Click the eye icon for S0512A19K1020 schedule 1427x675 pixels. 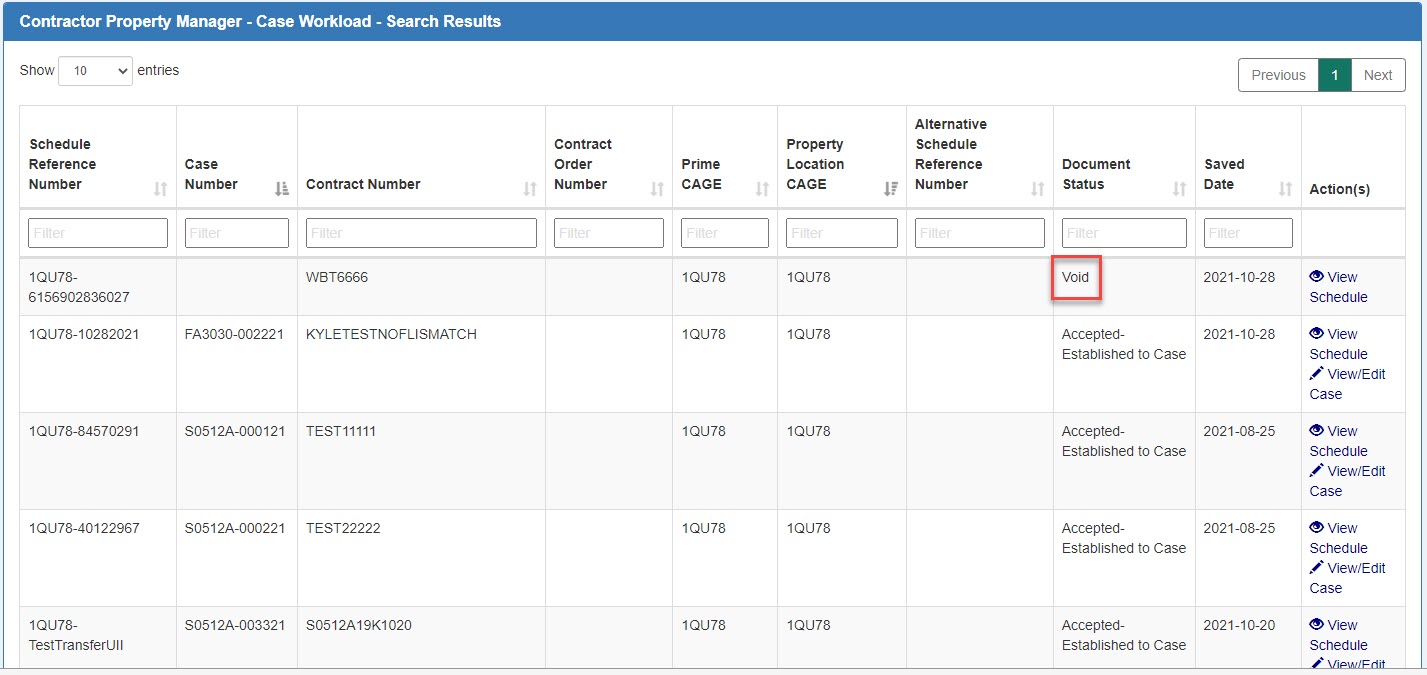point(1319,625)
